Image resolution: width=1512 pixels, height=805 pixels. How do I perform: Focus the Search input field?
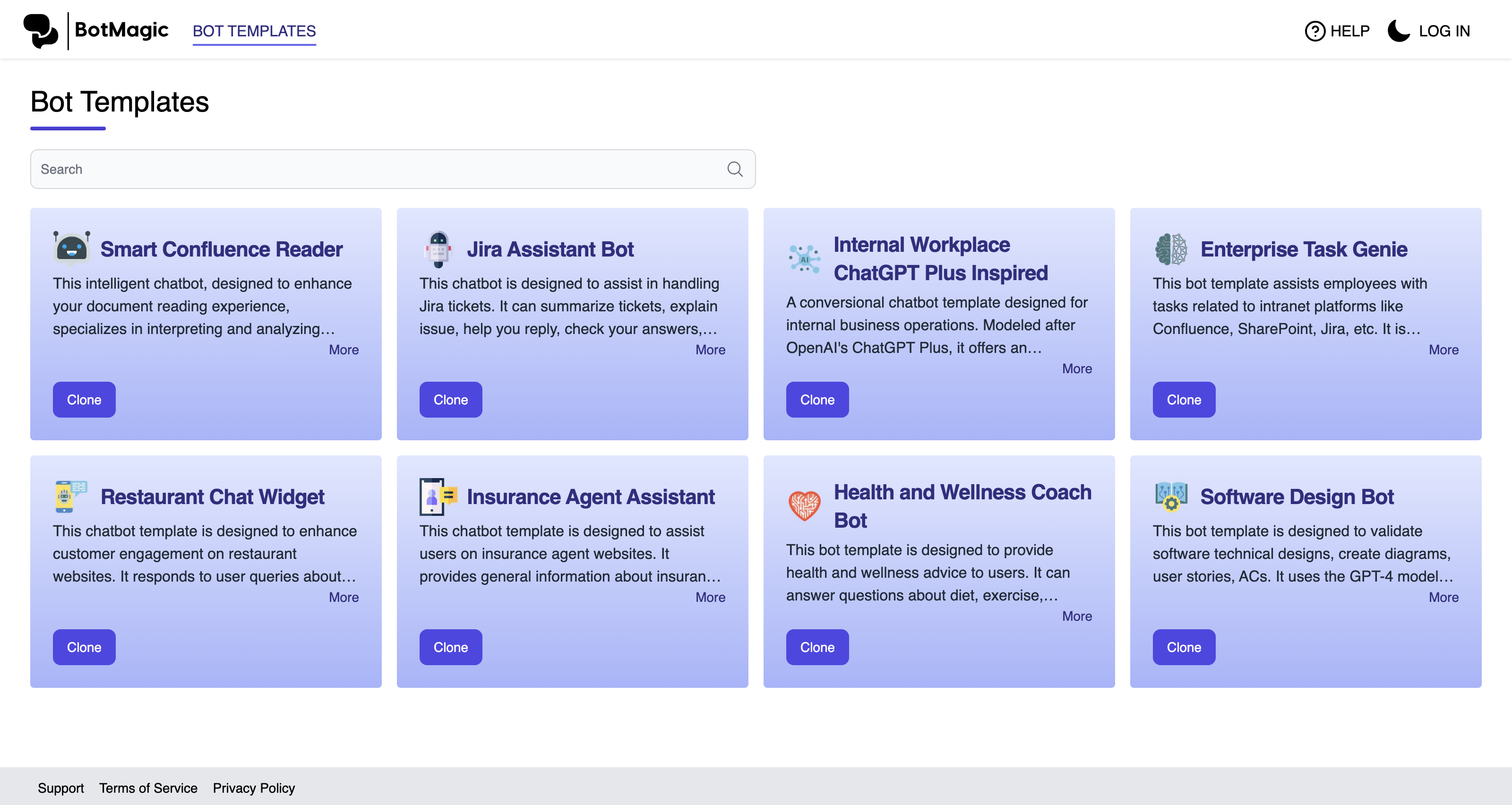coord(393,169)
